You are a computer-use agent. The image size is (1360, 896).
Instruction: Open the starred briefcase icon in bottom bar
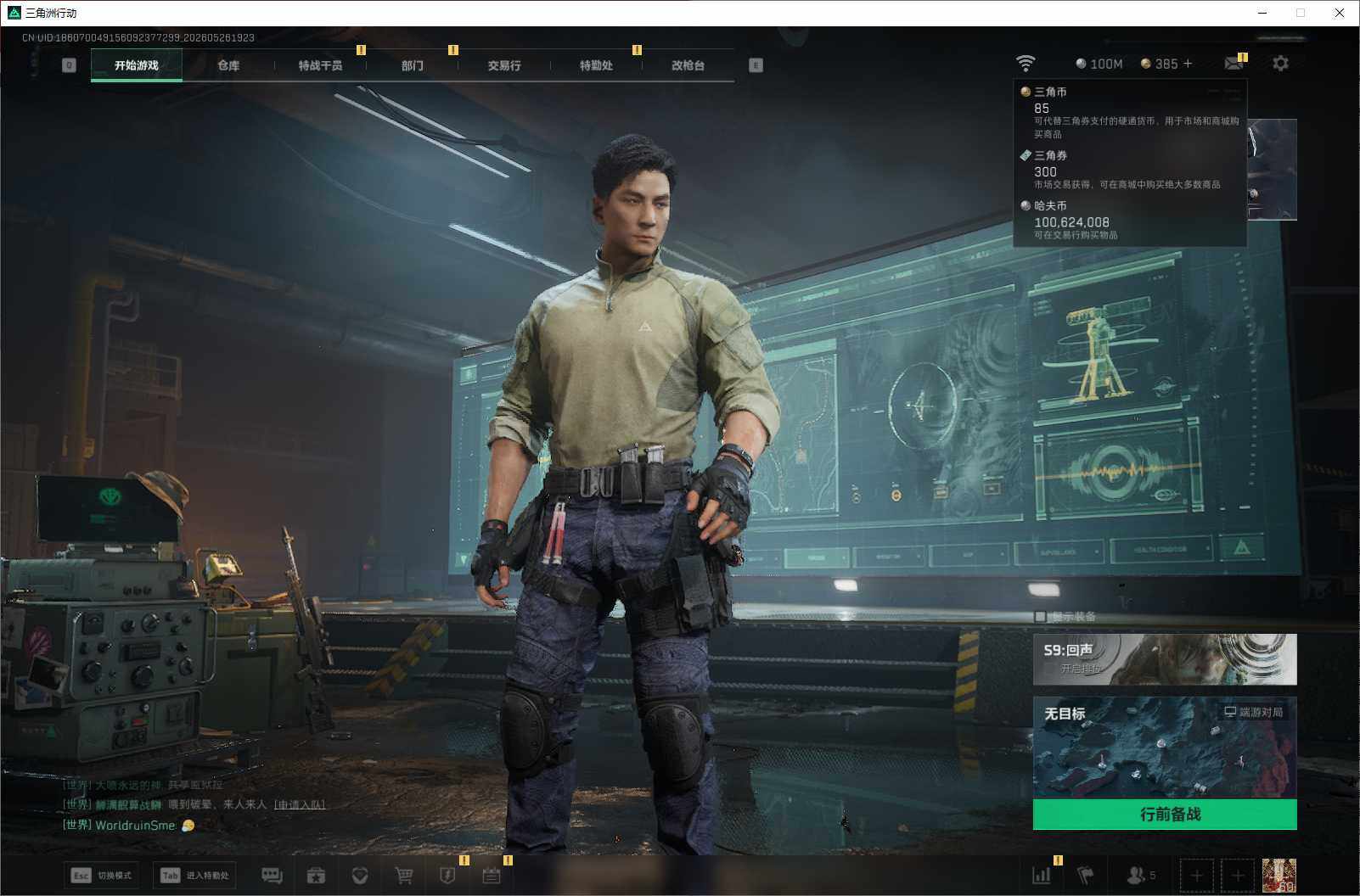click(316, 876)
